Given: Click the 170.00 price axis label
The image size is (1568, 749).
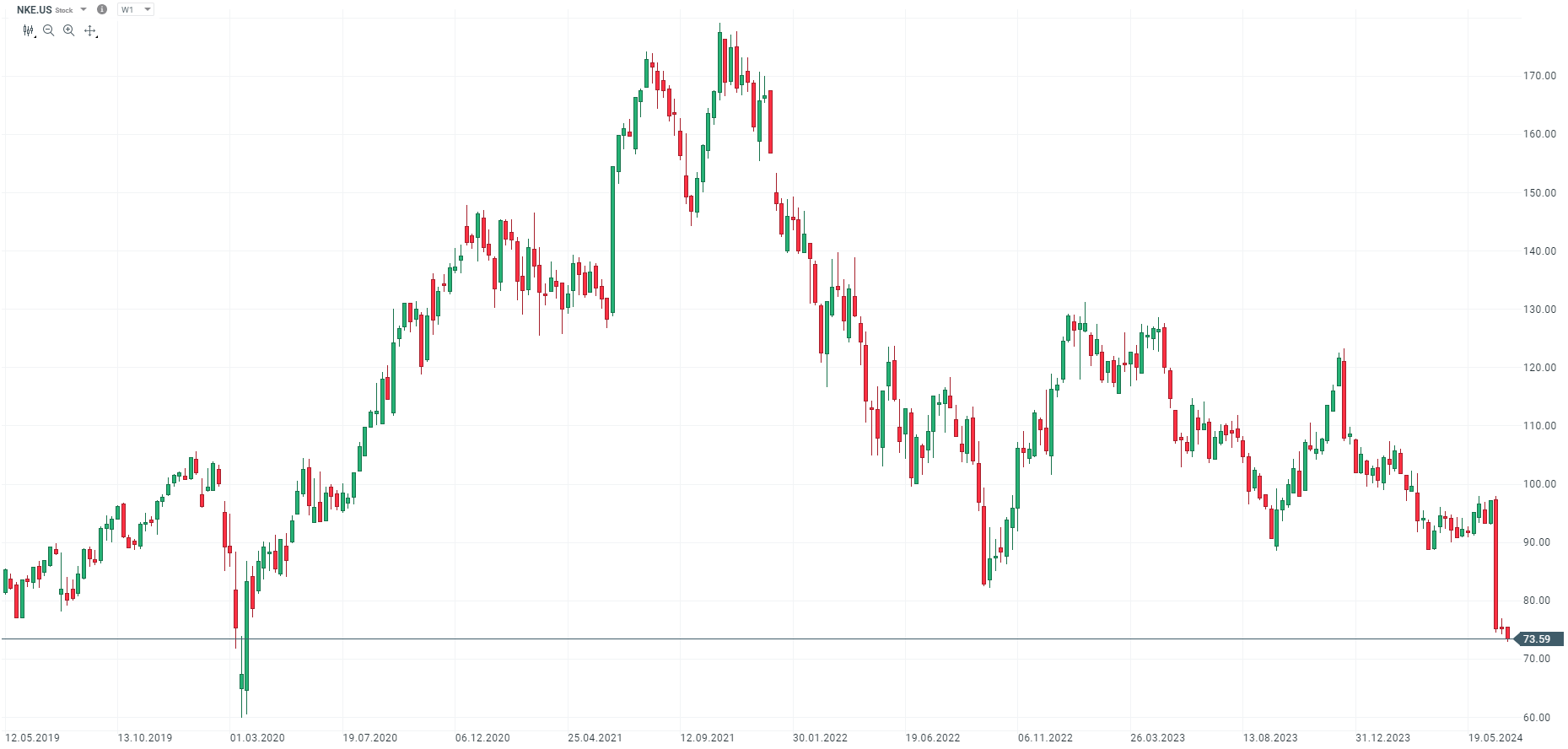Looking at the screenshot, I should click(1539, 76).
